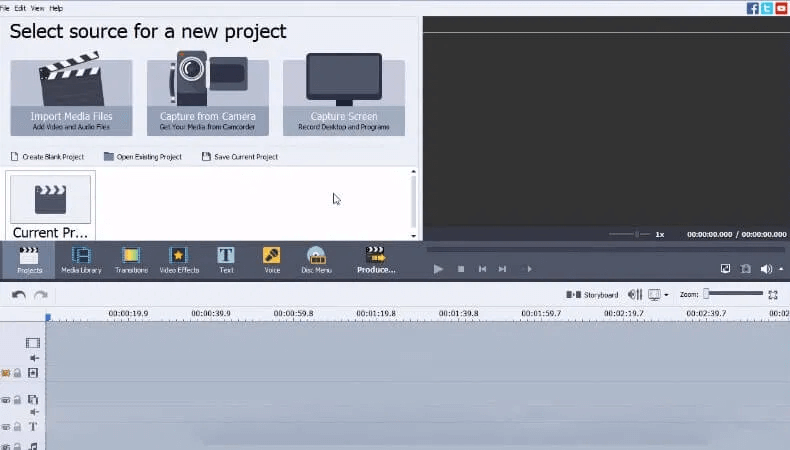
Task: Open the audio mixer icon
Action: (x=635, y=294)
